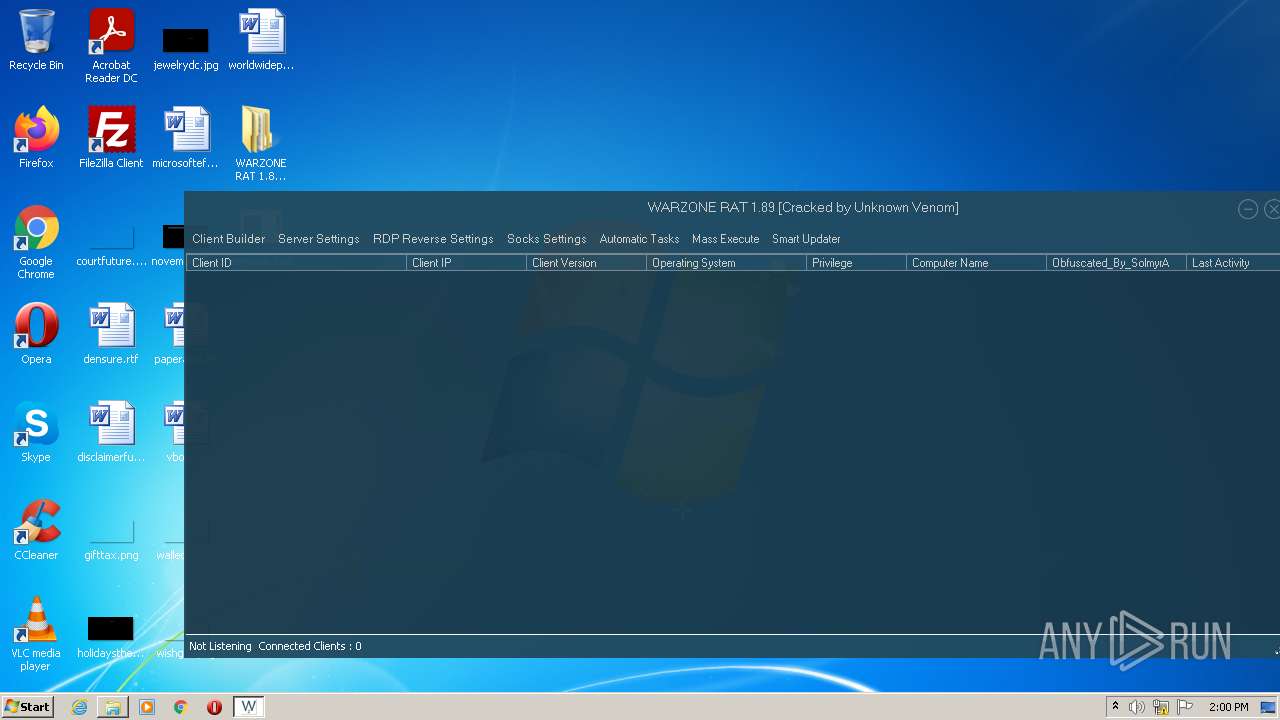The image size is (1280, 720).
Task: Click the 2:00 PM taskbar clock
Action: click(1228, 707)
